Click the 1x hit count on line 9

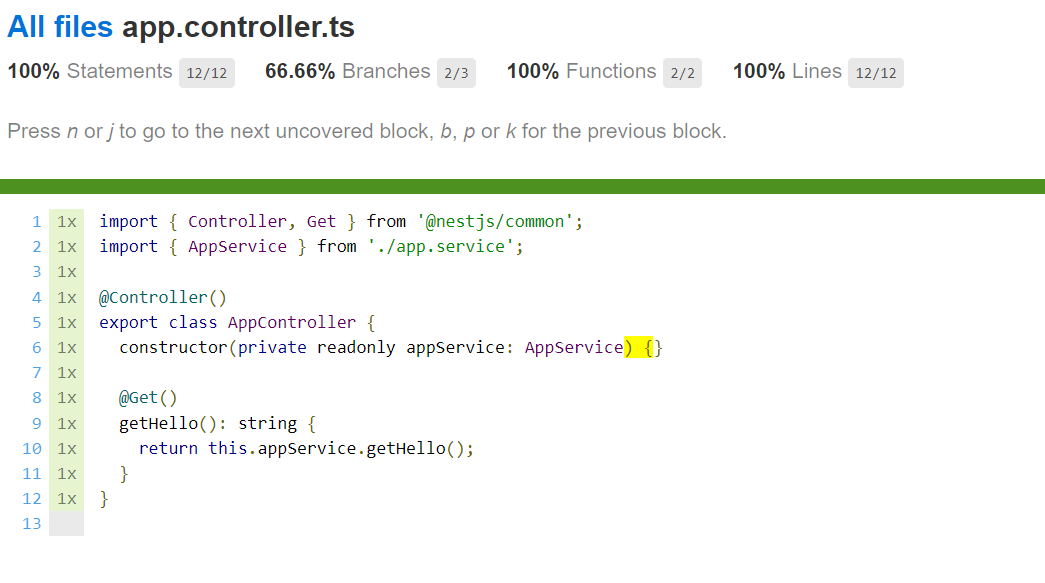pyautogui.click(x=67, y=424)
